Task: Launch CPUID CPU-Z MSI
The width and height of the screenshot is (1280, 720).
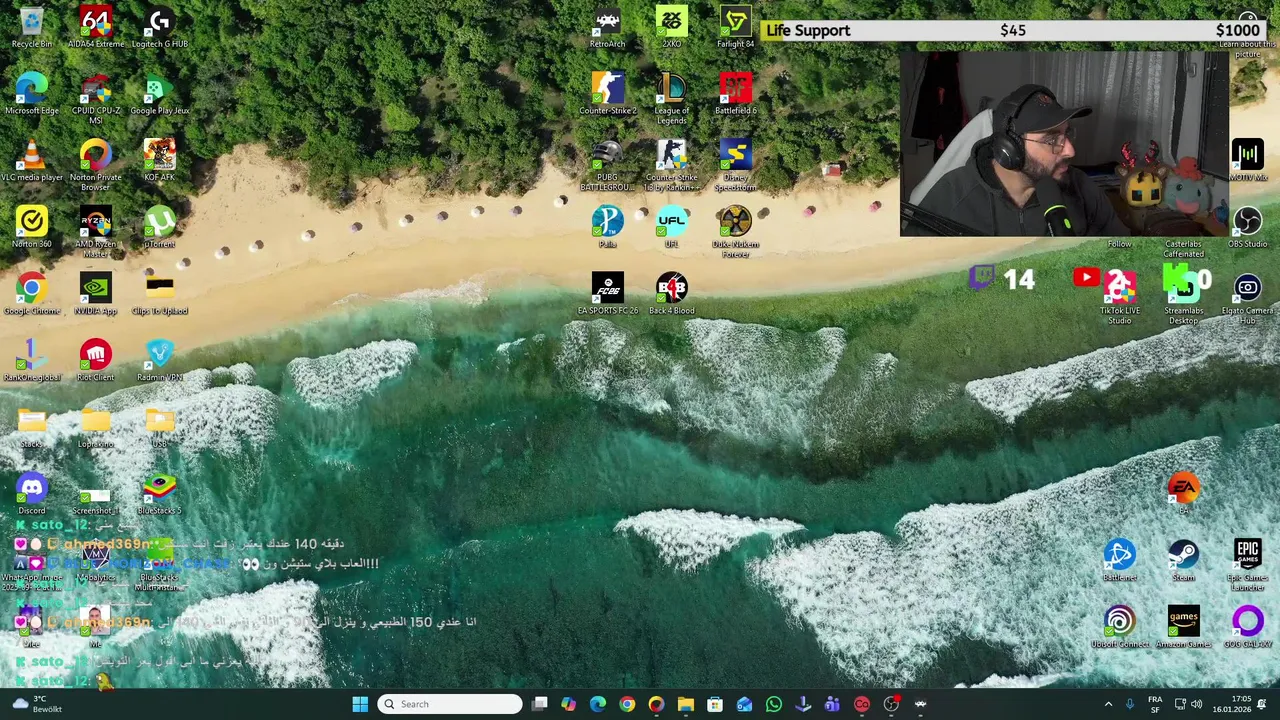Action: click(96, 99)
